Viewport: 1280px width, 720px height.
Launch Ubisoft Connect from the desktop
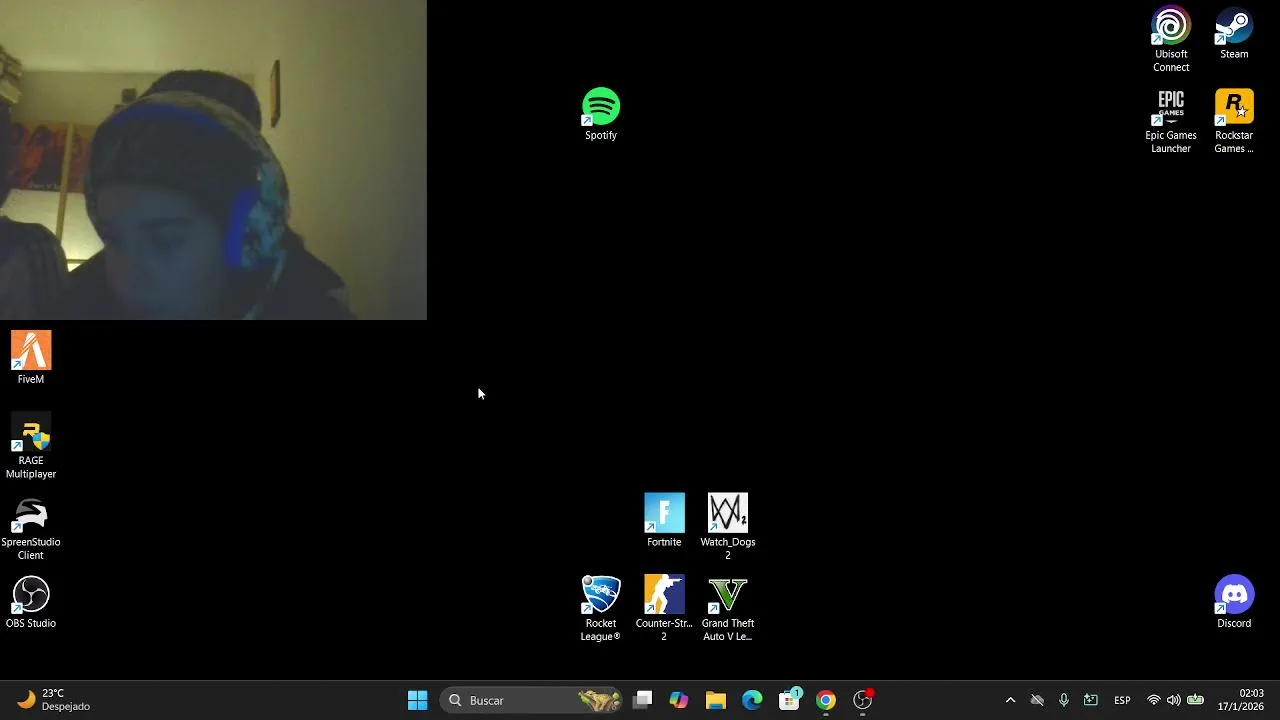(x=1171, y=40)
